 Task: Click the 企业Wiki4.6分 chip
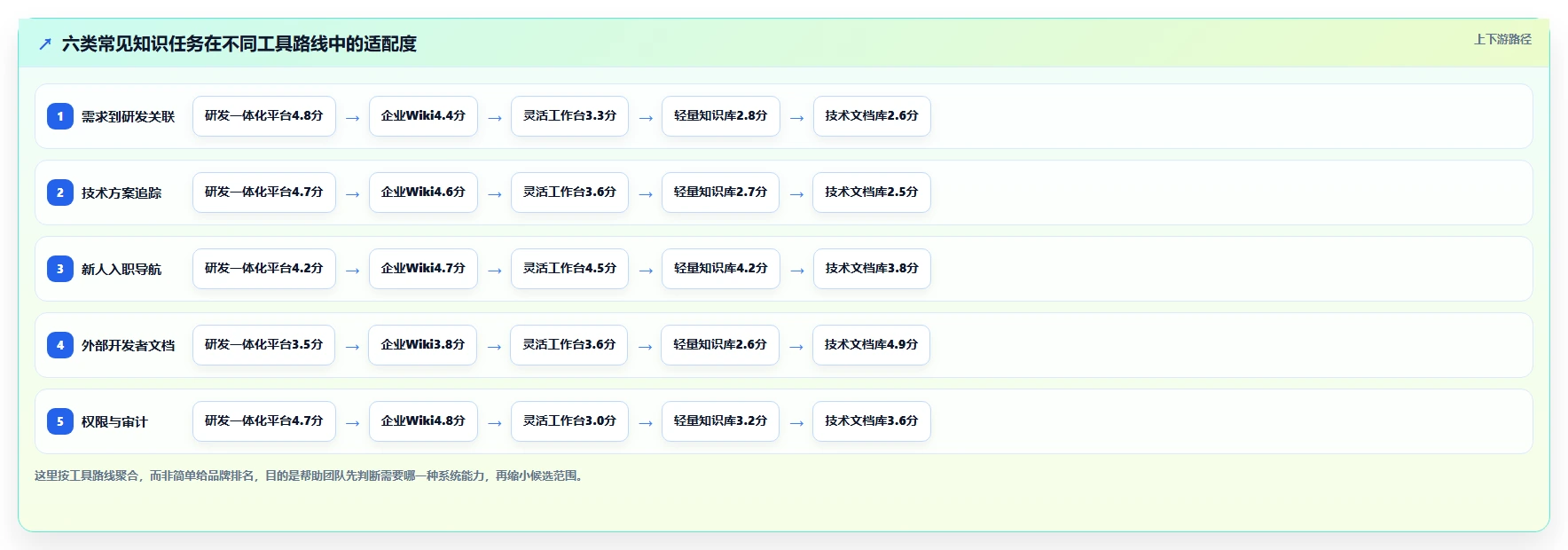click(x=423, y=192)
